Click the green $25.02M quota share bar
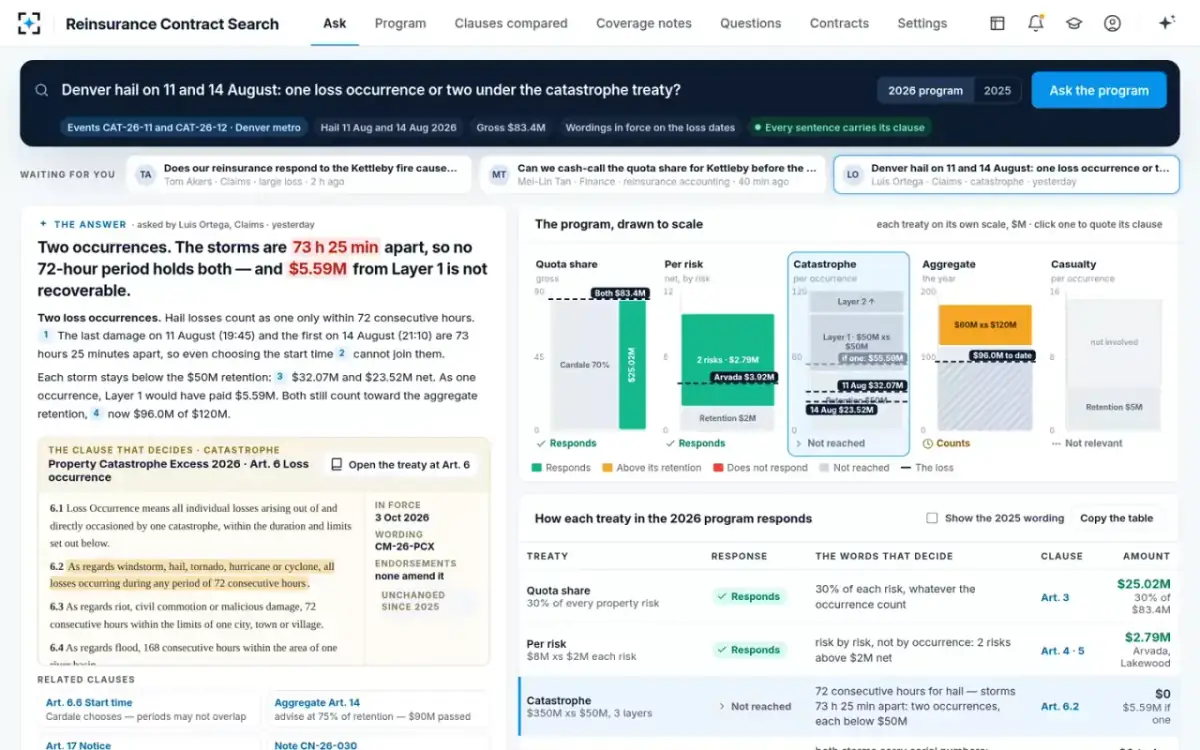 (x=632, y=365)
